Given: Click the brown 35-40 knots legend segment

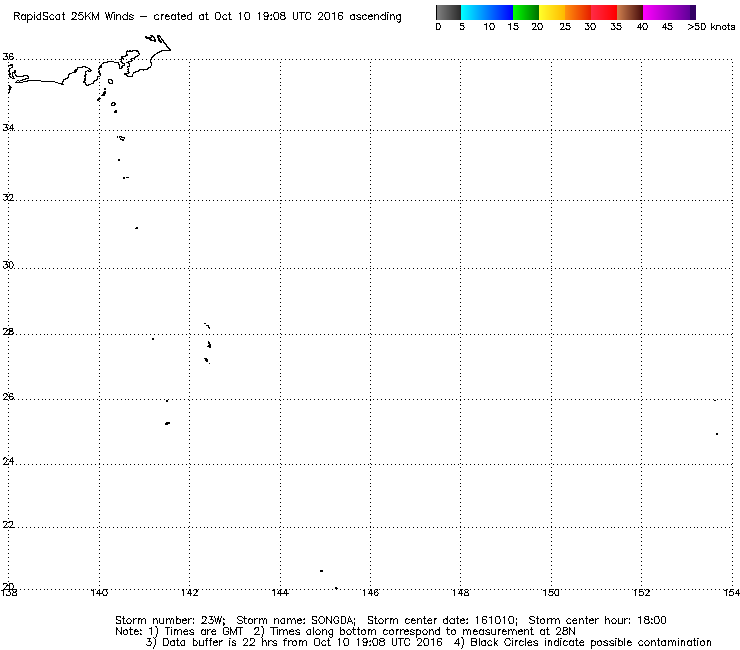Looking at the screenshot, I should pyautogui.click(x=630, y=12).
